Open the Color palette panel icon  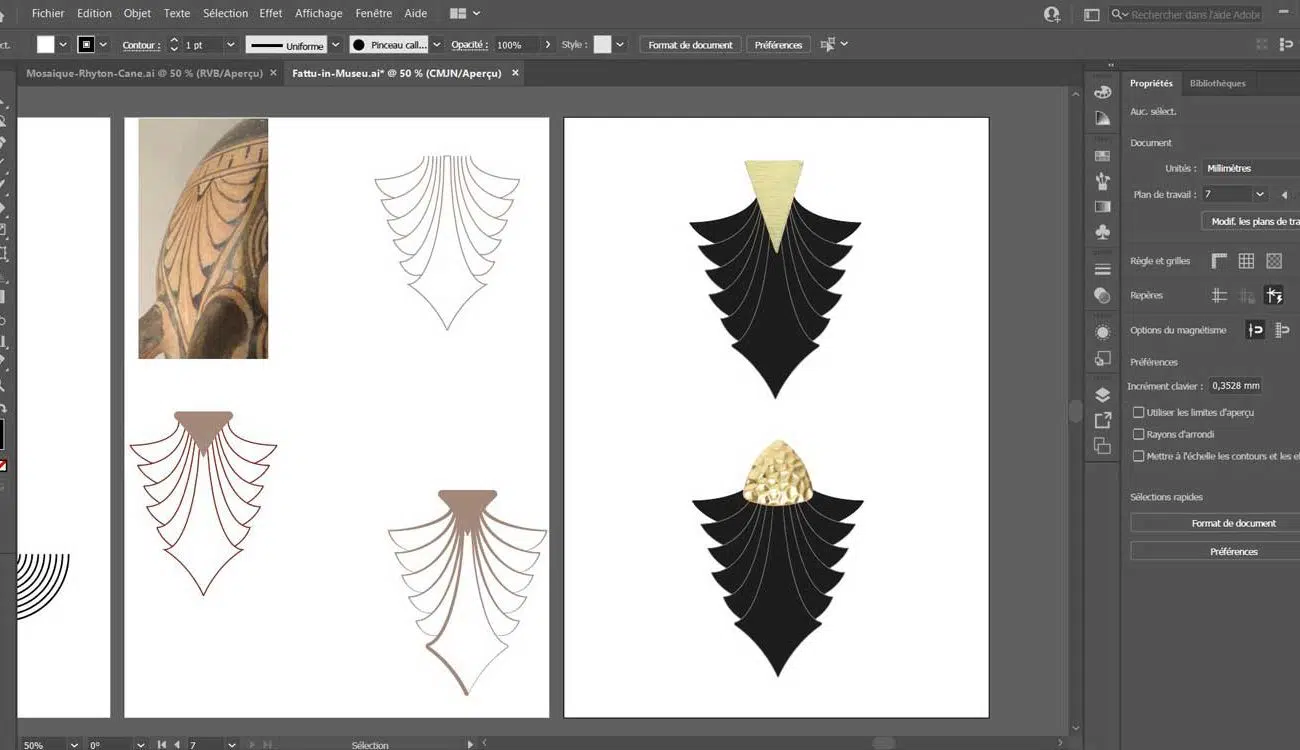(x=1102, y=92)
